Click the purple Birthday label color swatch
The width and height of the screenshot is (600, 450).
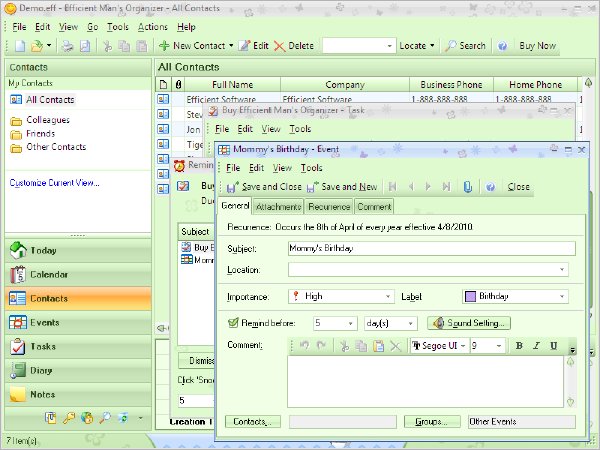pyautogui.click(x=470, y=297)
